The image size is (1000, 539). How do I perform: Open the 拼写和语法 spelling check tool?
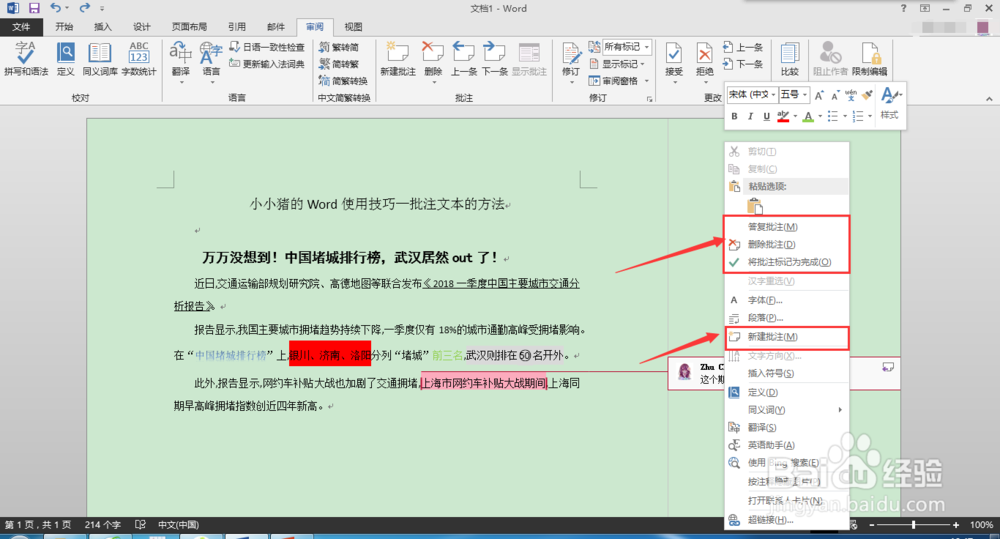[26, 59]
